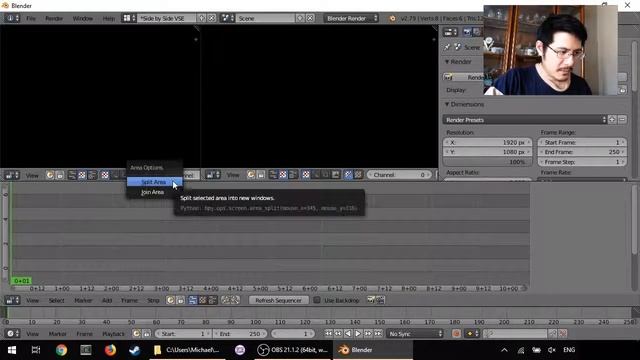This screenshot has height=360, width=640.
Task: Open the Help menu
Action: tap(109, 18)
